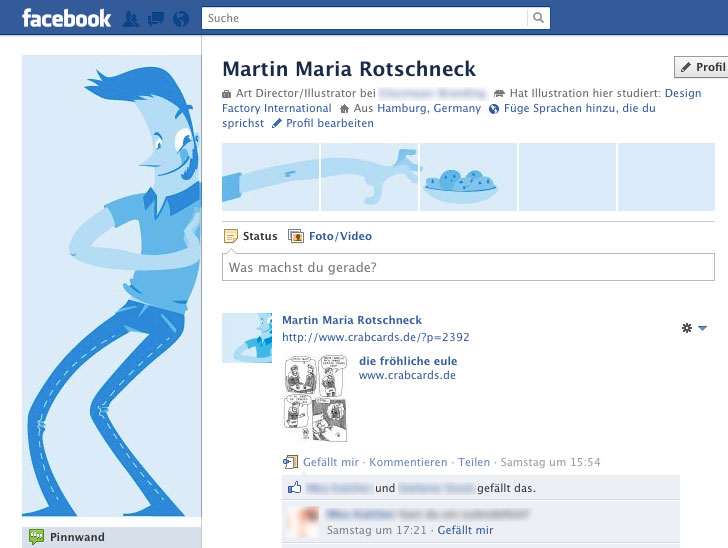Click the Pinnwand speech bubble icon

(36, 537)
